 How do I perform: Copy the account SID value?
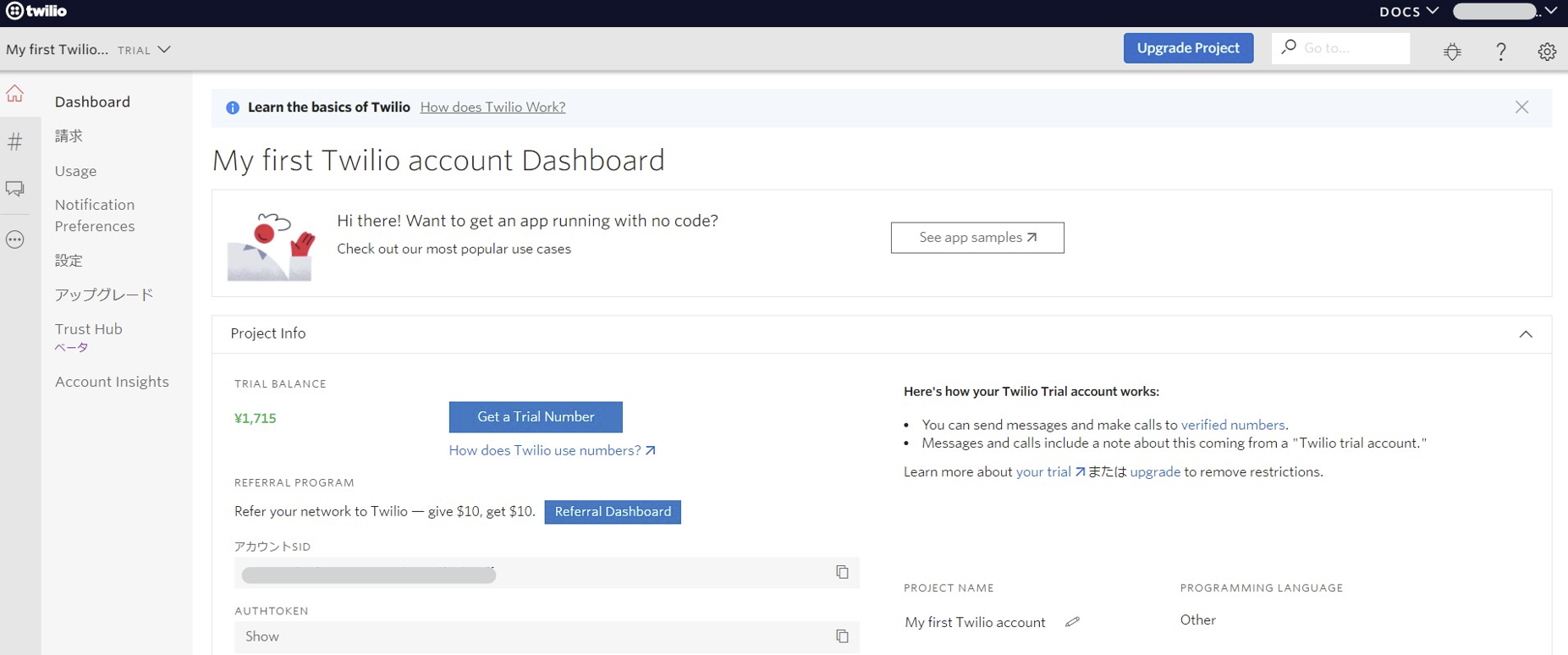[842, 572]
